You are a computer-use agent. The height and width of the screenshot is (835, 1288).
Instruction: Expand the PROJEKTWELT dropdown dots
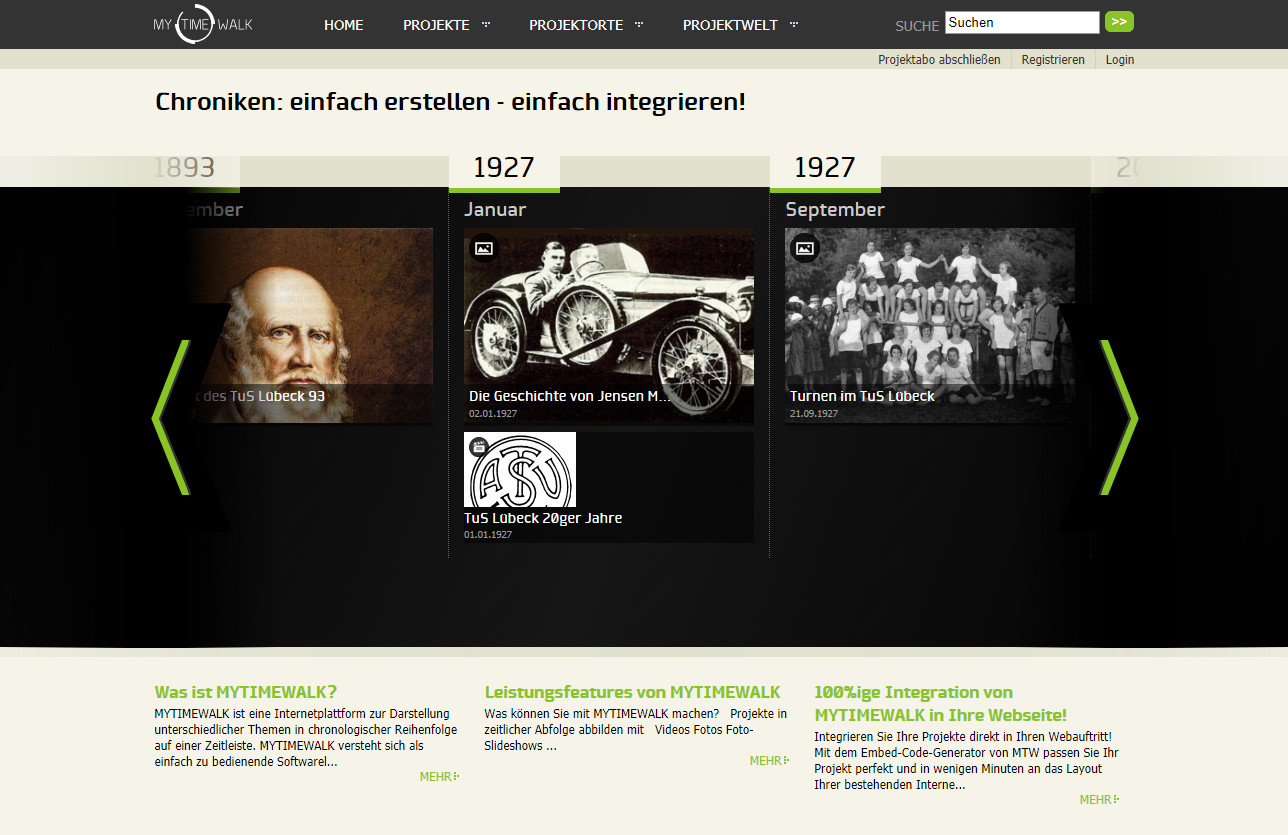point(794,25)
